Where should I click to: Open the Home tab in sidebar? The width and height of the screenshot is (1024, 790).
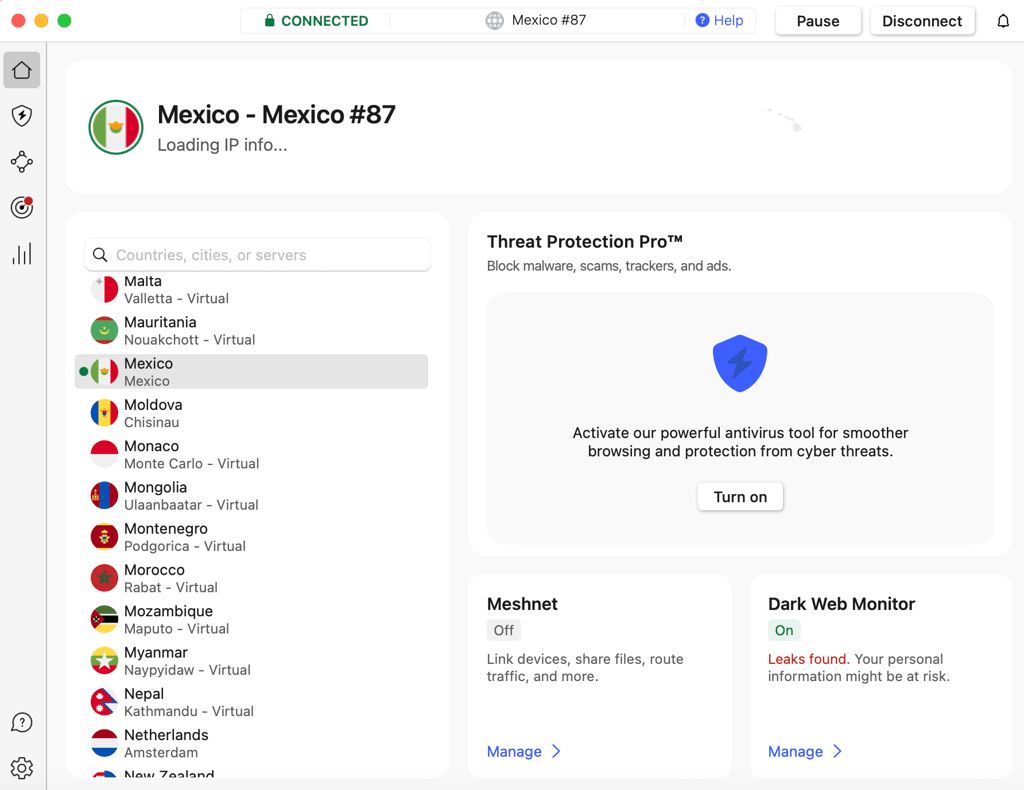click(x=22, y=70)
